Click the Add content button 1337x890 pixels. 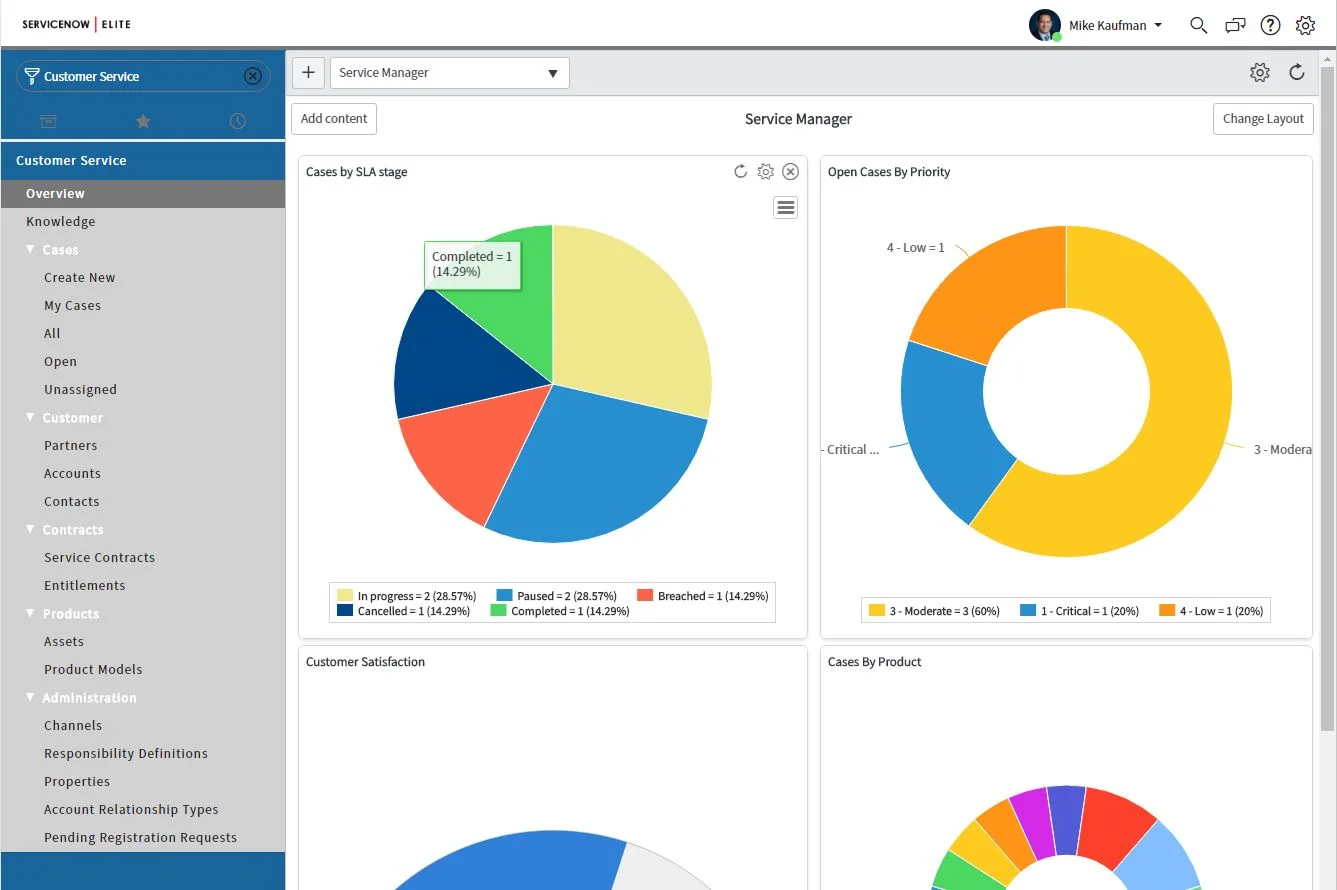[333, 118]
